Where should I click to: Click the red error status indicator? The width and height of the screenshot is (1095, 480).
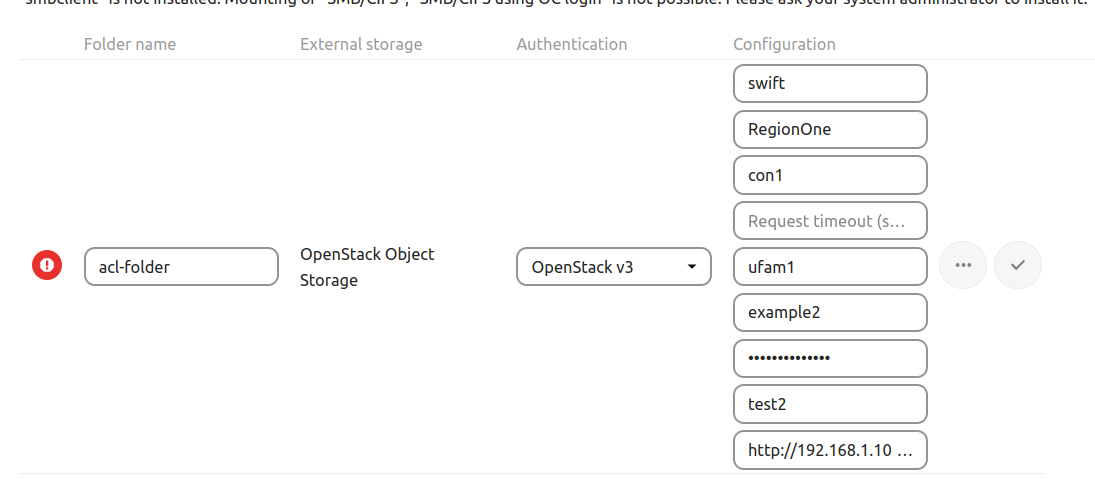click(47, 266)
